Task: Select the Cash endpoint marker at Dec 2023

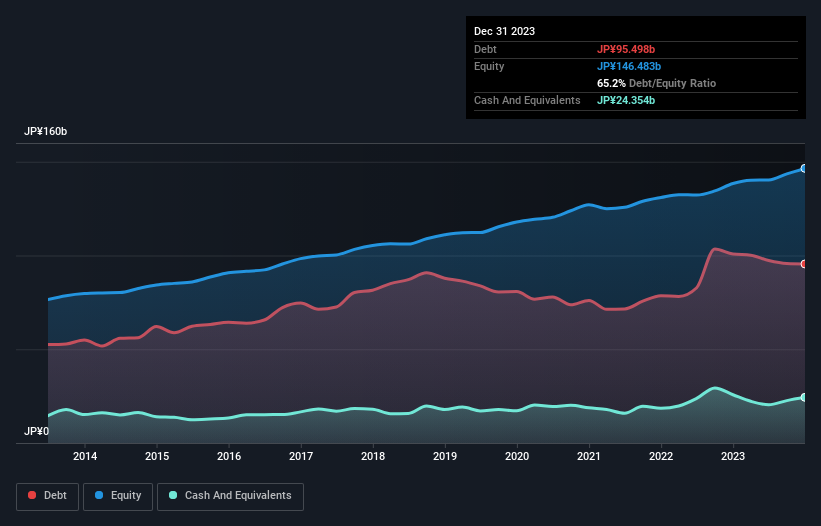Action: pyautogui.click(x=804, y=398)
